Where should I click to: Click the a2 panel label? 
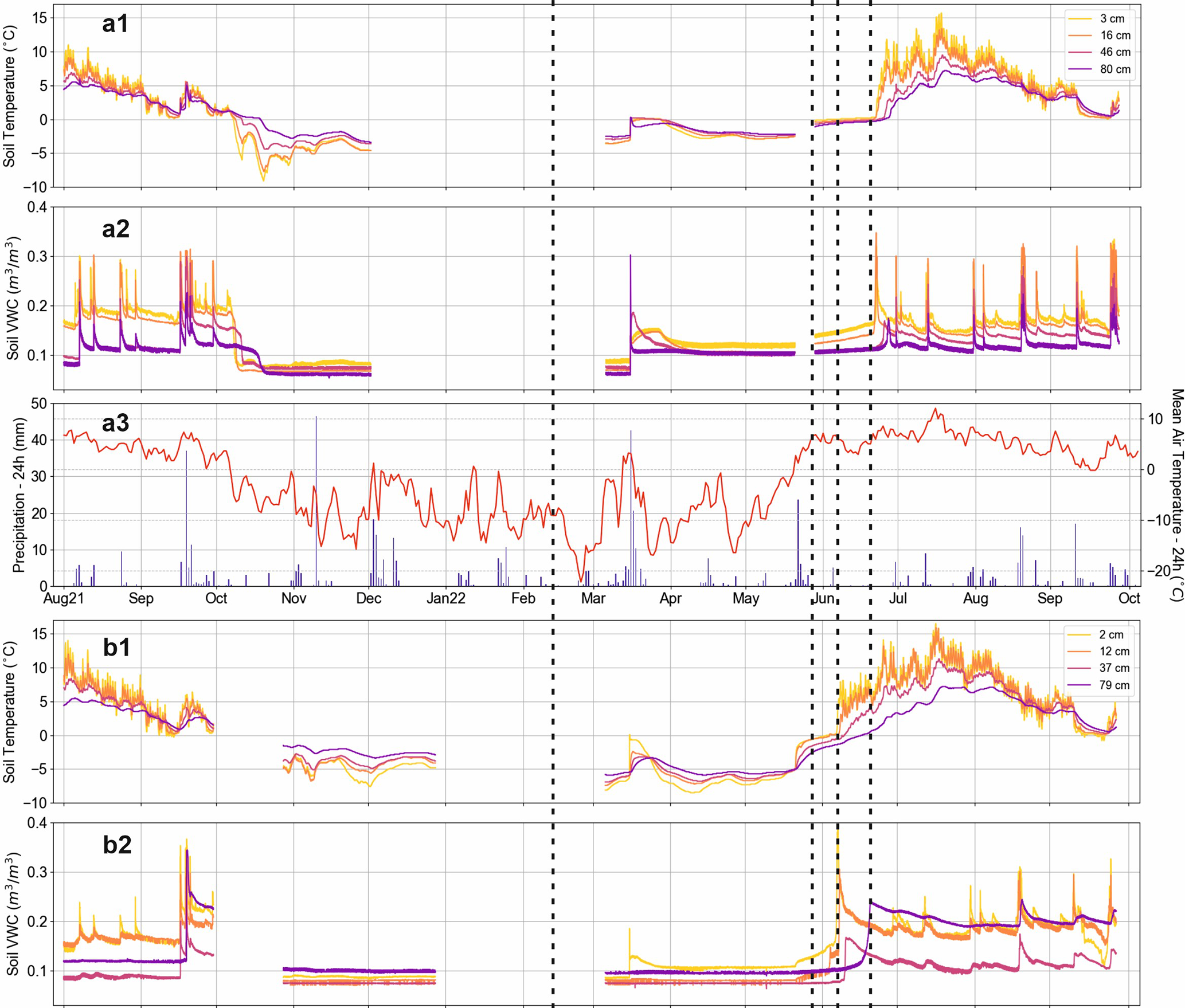click(115, 229)
